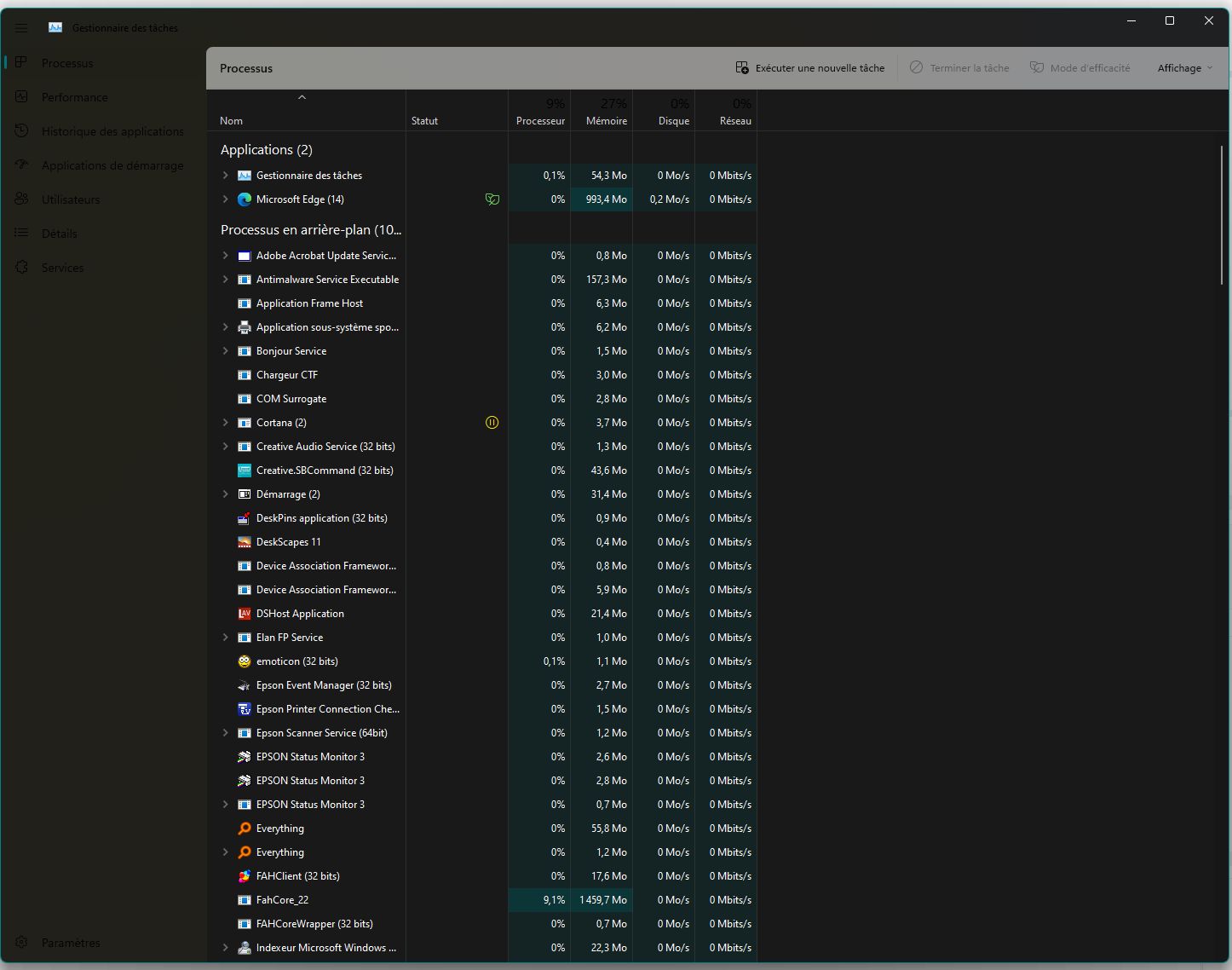
Task: Select the Microsoft Edge app icon
Action: 245,199
